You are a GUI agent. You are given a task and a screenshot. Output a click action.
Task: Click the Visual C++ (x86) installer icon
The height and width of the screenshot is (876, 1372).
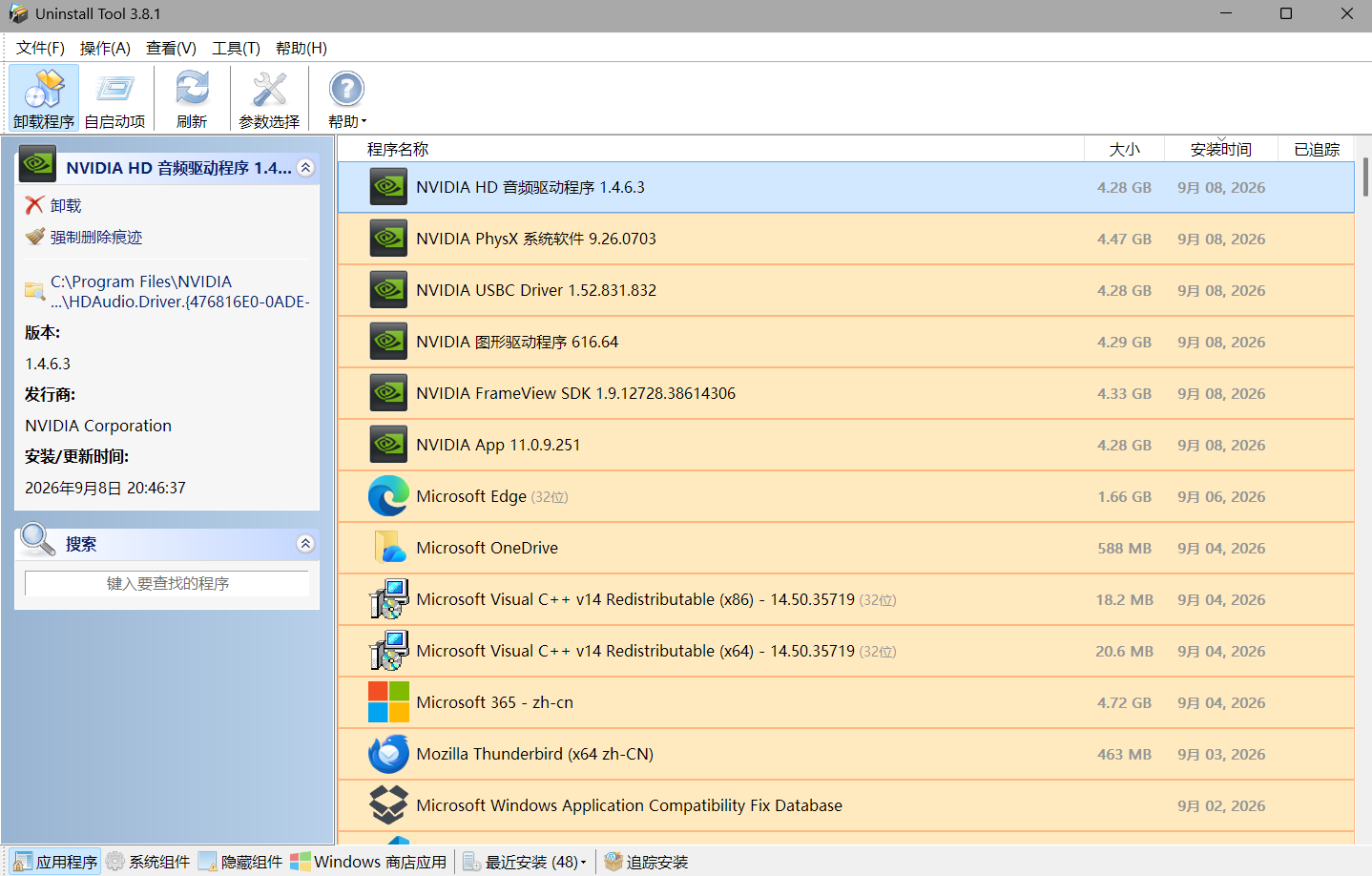[x=388, y=599]
